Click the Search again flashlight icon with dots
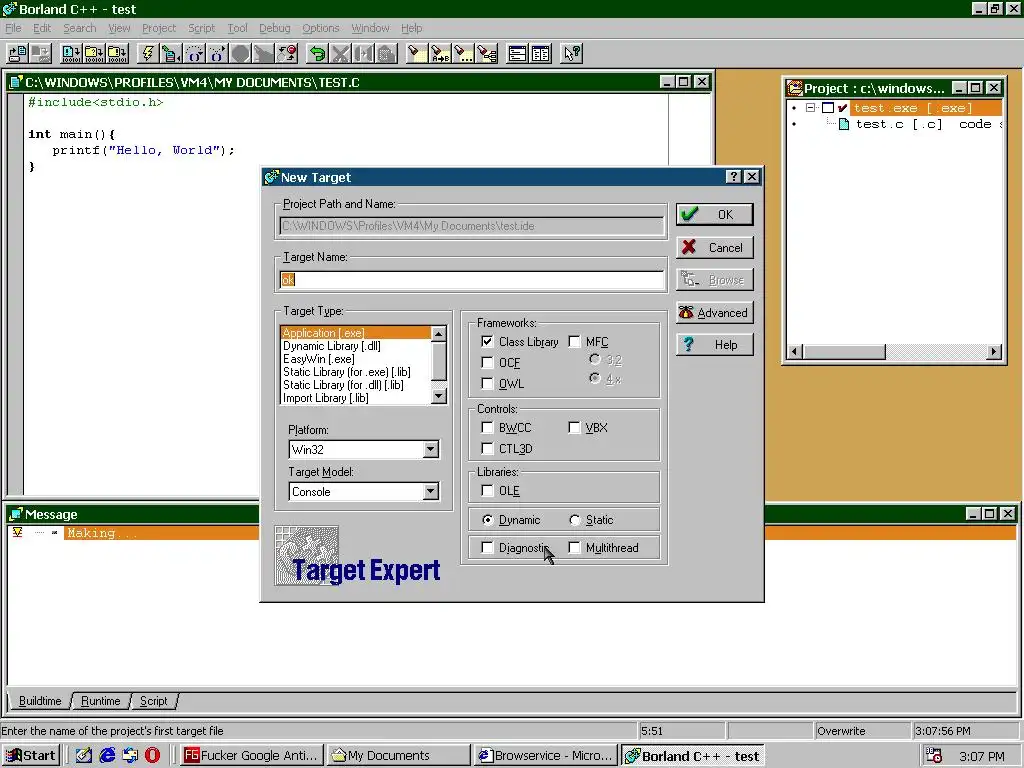Viewport: 1024px width, 768px height. 464,54
